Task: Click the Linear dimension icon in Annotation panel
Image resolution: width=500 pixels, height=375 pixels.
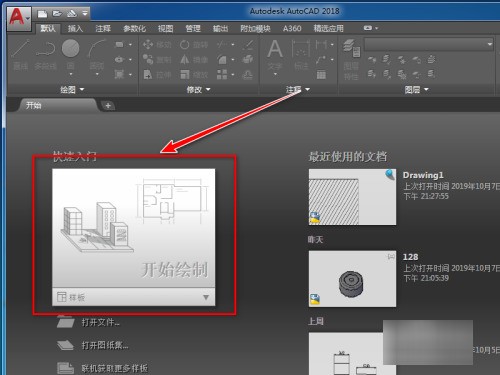Action: 321,44
